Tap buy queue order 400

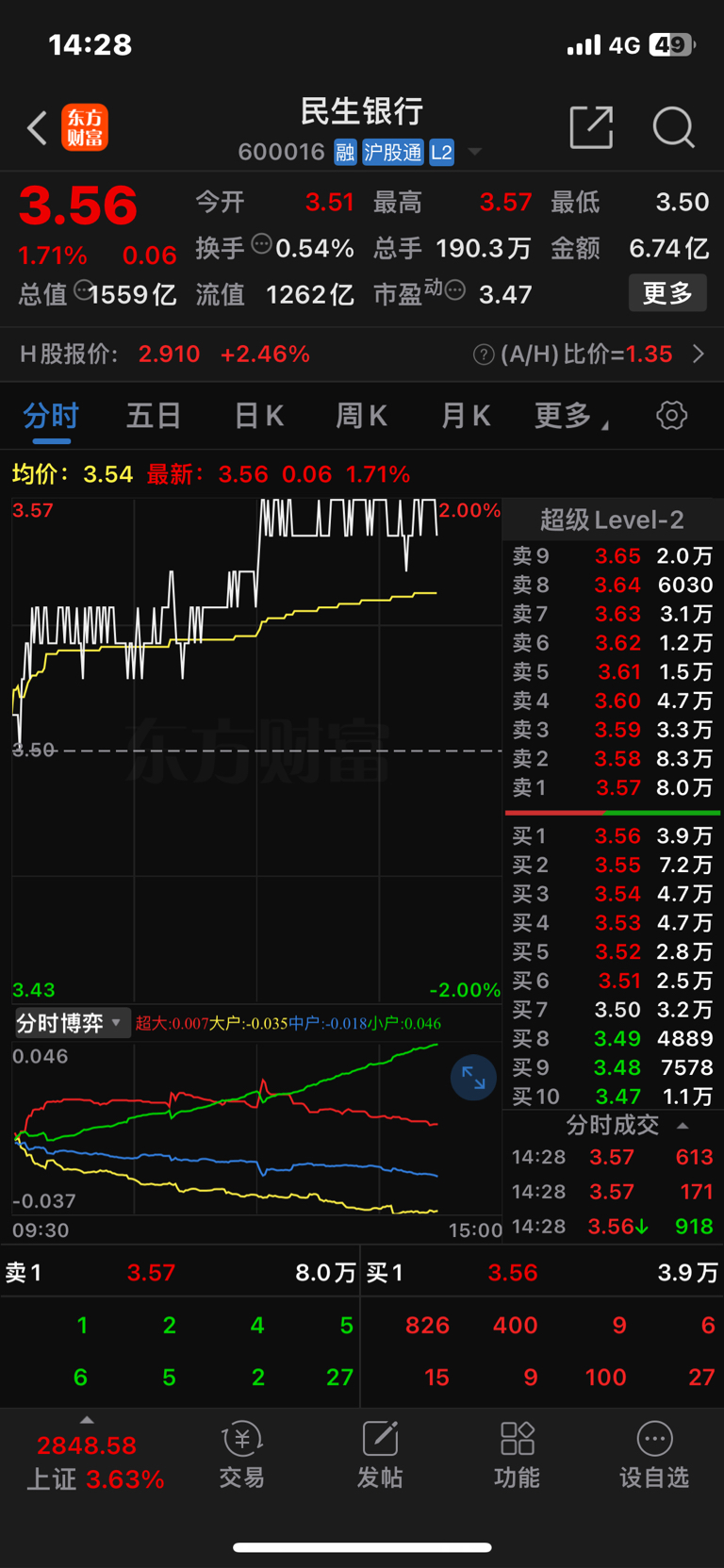coord(515,1326)
